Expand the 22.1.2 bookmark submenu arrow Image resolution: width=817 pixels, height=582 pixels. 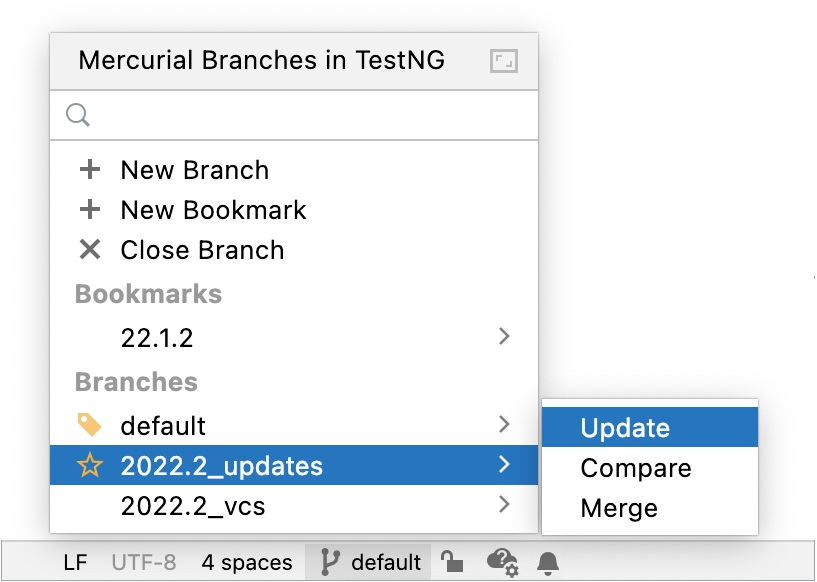coord(505,337)
